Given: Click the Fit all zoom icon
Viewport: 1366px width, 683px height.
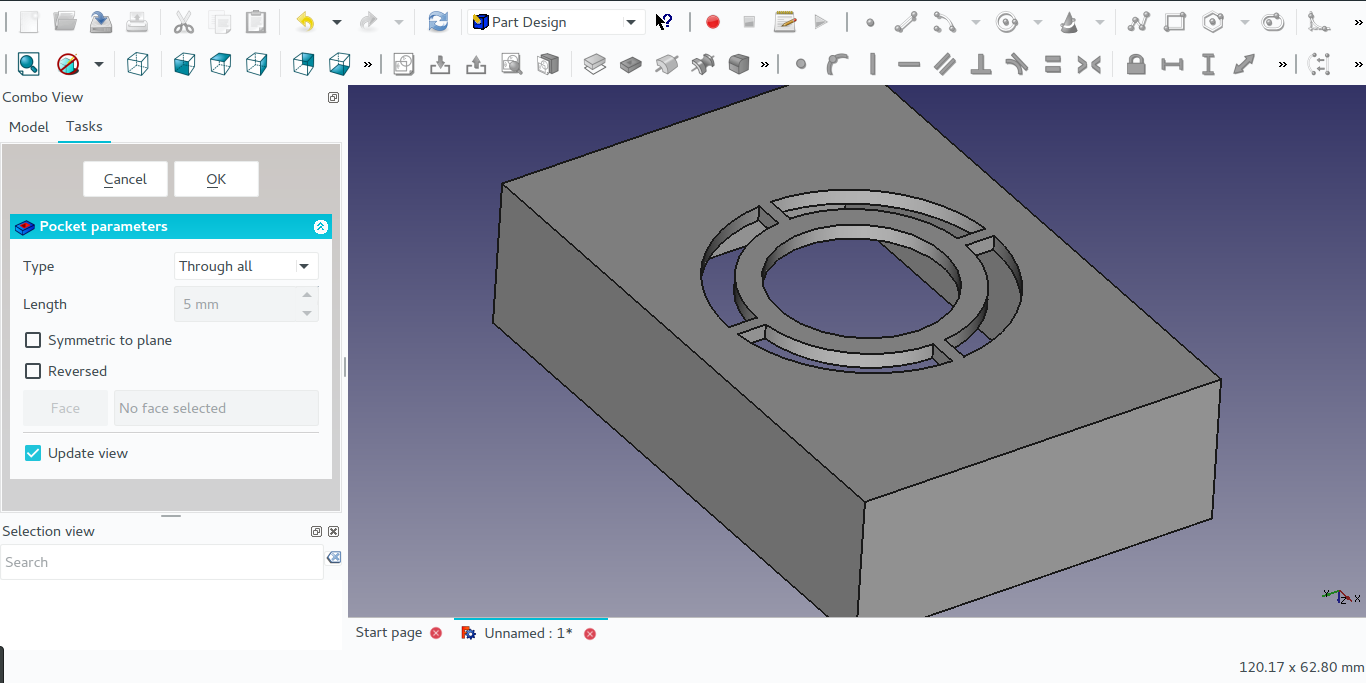Looking at the screenshot, I should click(29, 65).
